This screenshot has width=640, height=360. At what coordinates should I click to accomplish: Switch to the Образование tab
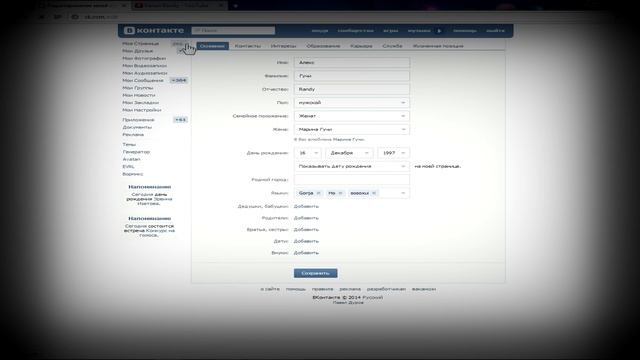323,46
